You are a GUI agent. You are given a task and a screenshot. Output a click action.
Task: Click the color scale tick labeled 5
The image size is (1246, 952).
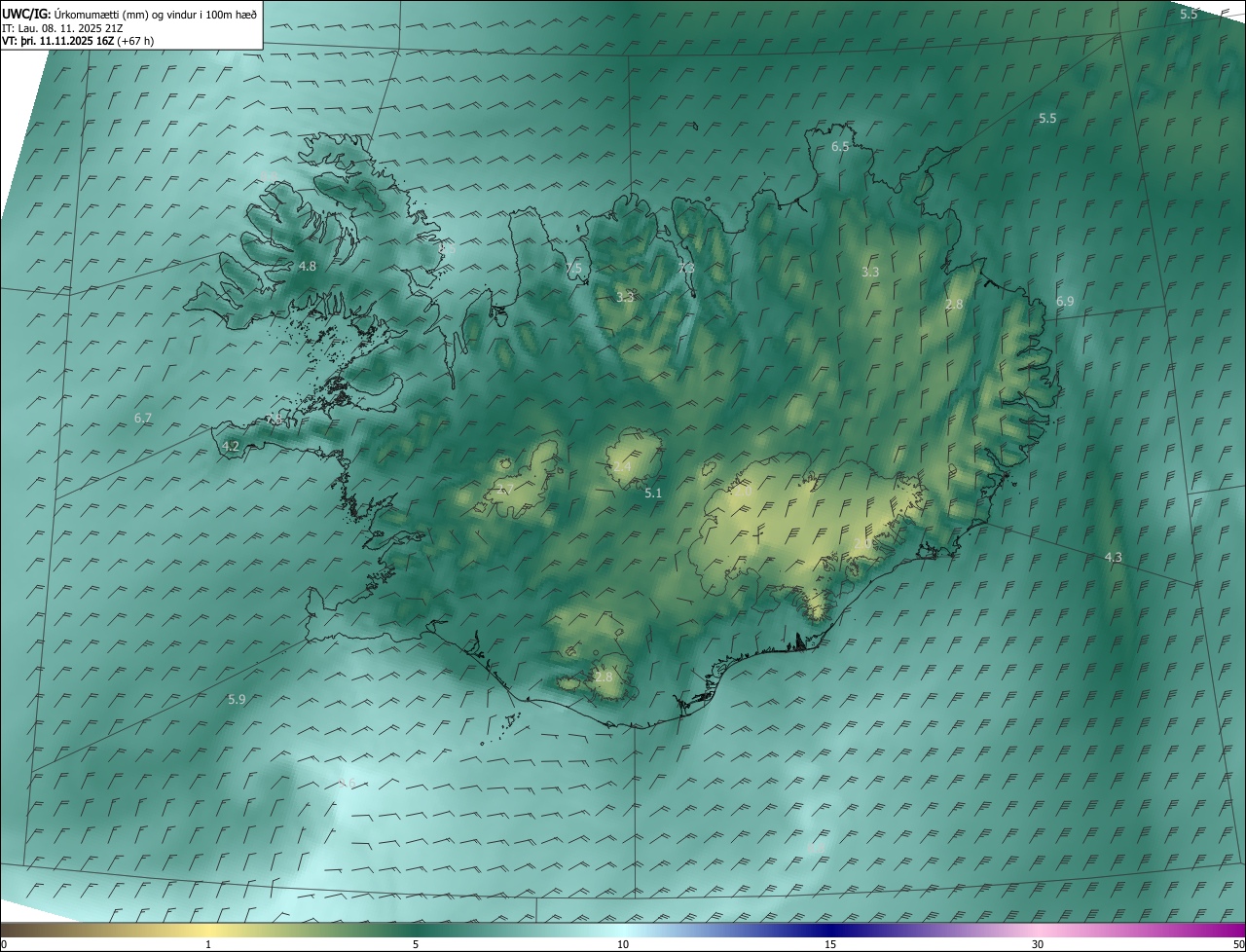[416, 944]
